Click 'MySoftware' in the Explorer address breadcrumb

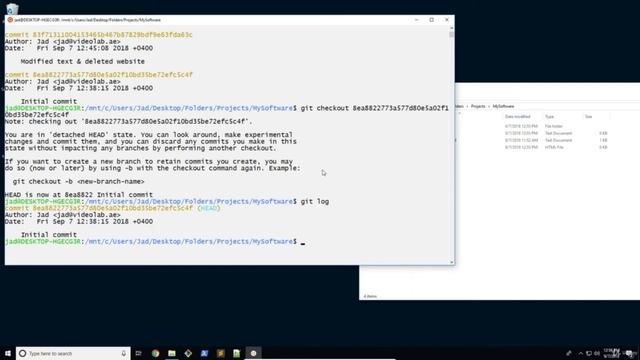[503, 106]
